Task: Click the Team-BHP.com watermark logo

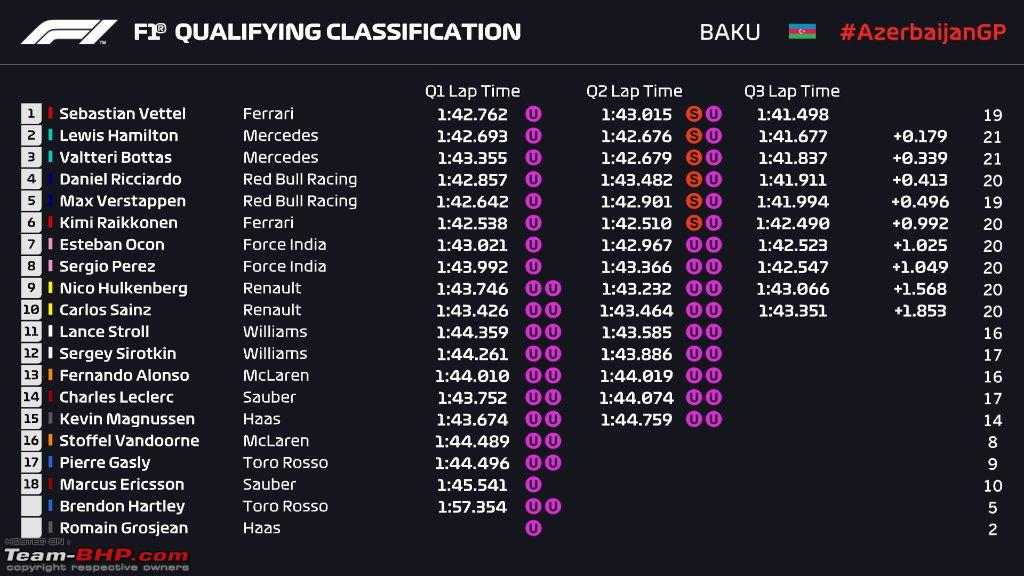Action: coord(97,556)
